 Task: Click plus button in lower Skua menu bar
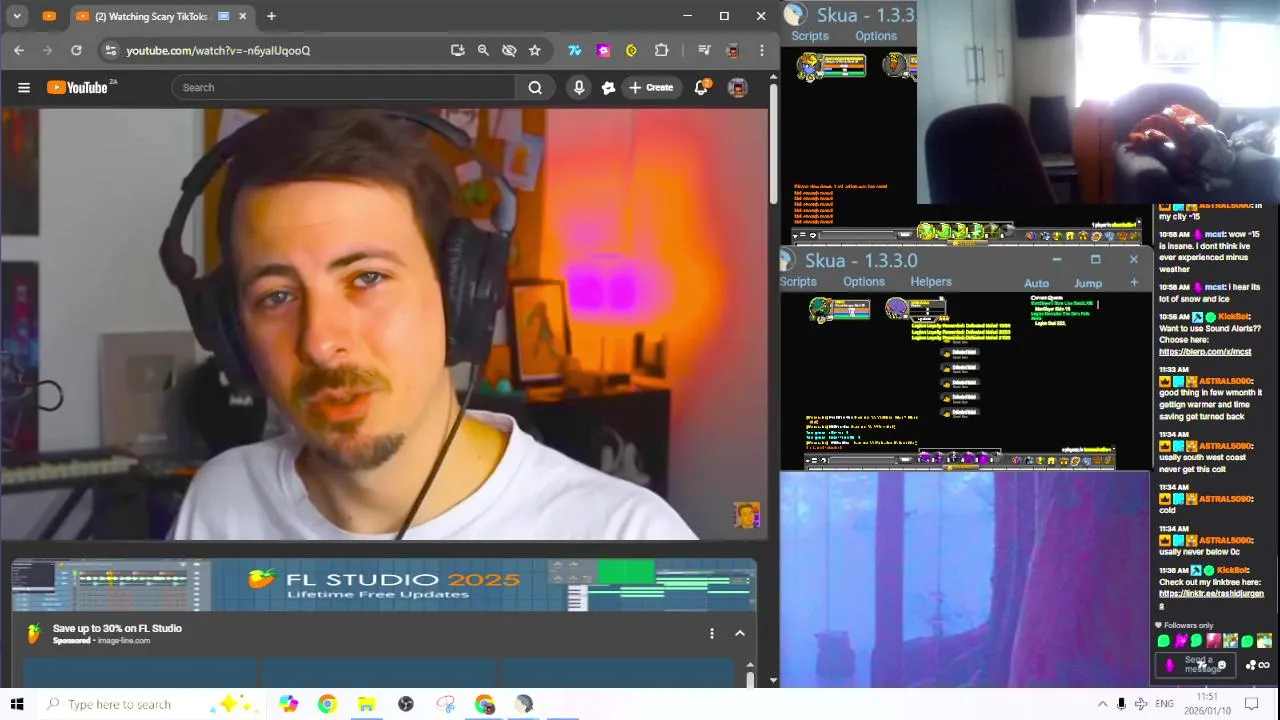(1134, 283)
